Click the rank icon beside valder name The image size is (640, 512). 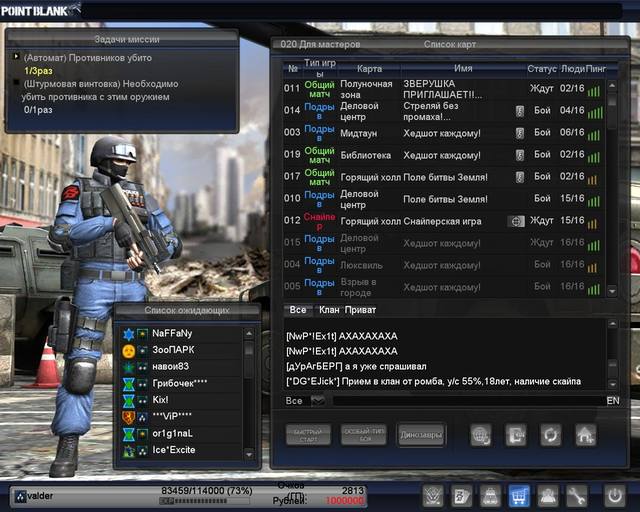20,496
